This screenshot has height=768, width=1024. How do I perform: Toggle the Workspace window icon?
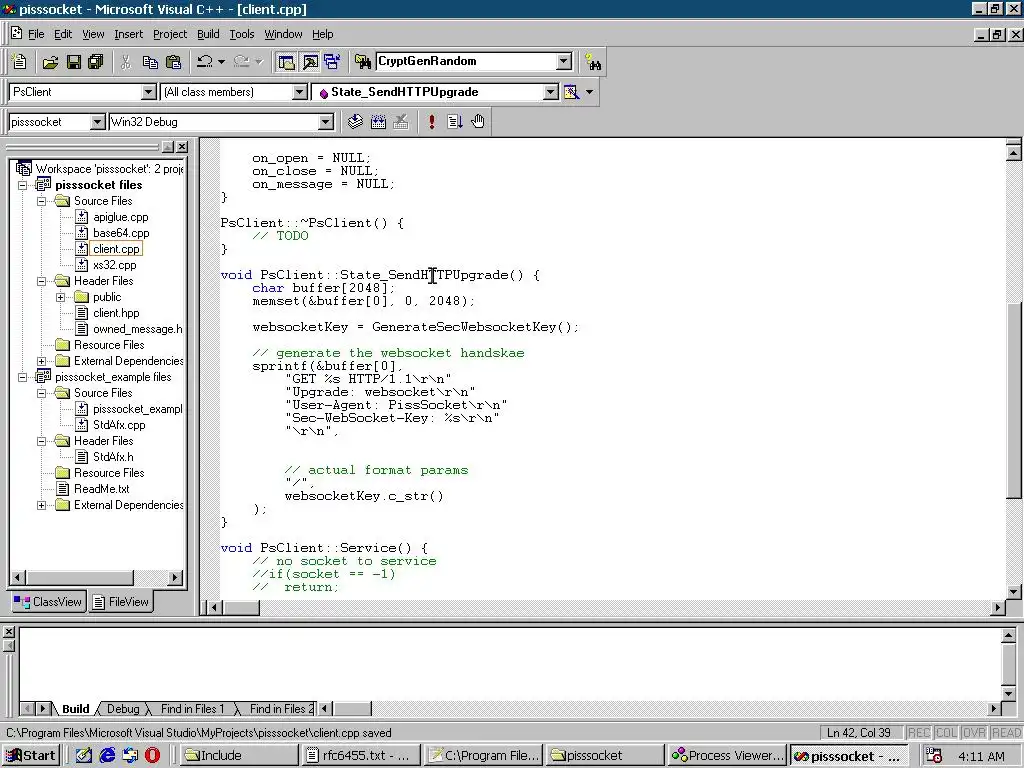(286, 62)
